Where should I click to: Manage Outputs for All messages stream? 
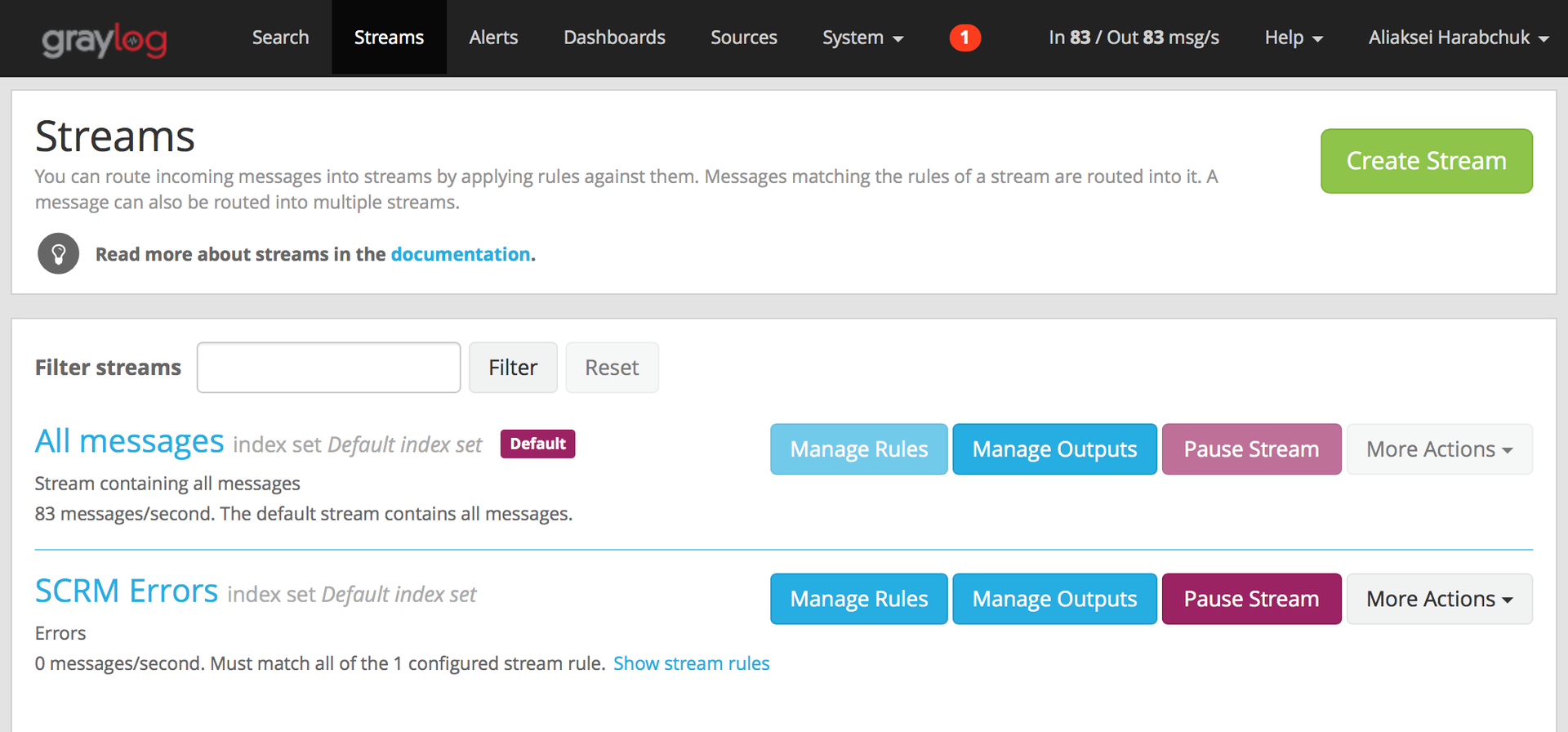coord(1054,449)
